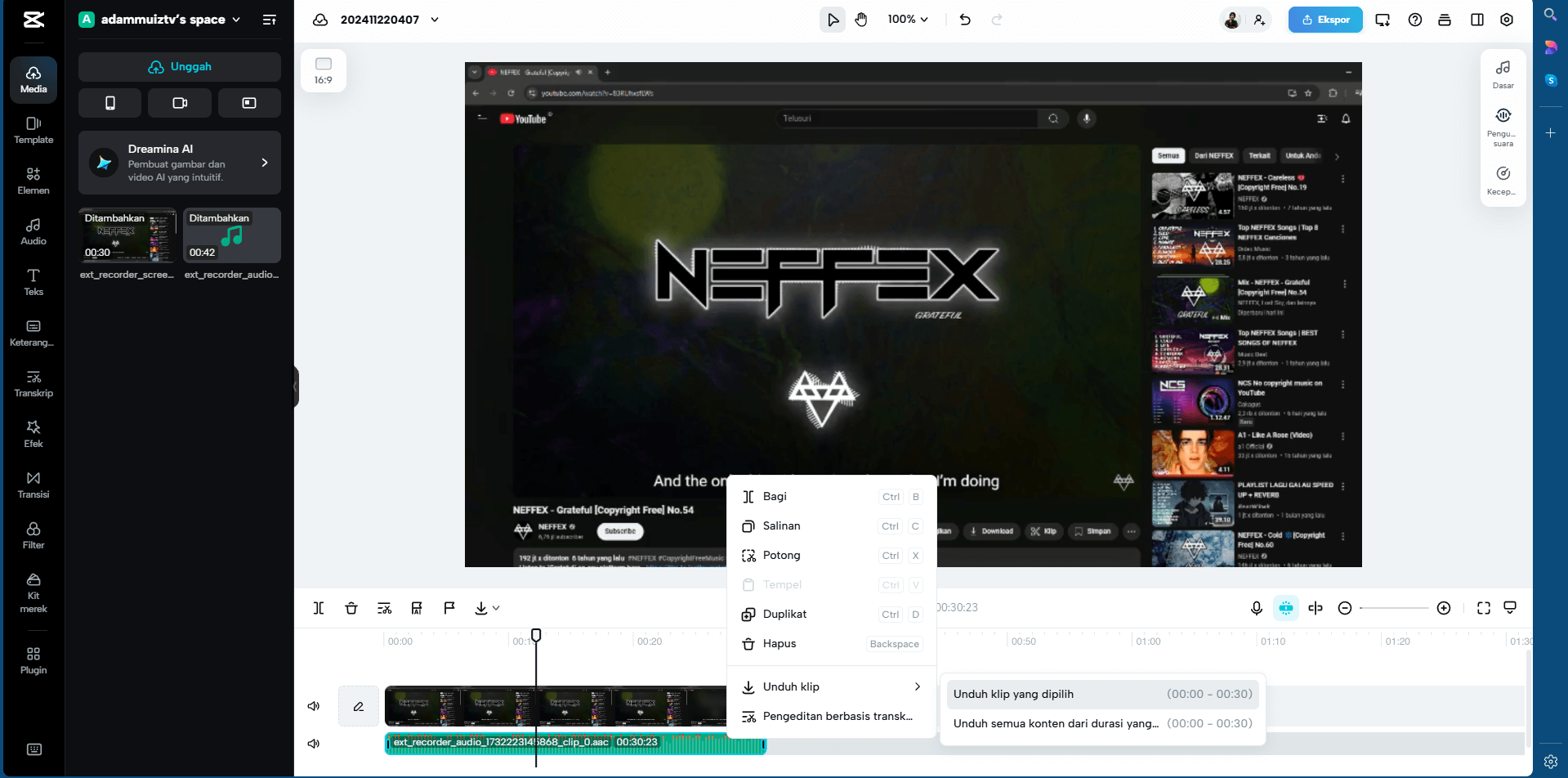This screenshot has height=778, width=1568.
Task: Open the Filter panel
Action: [34, 535]
